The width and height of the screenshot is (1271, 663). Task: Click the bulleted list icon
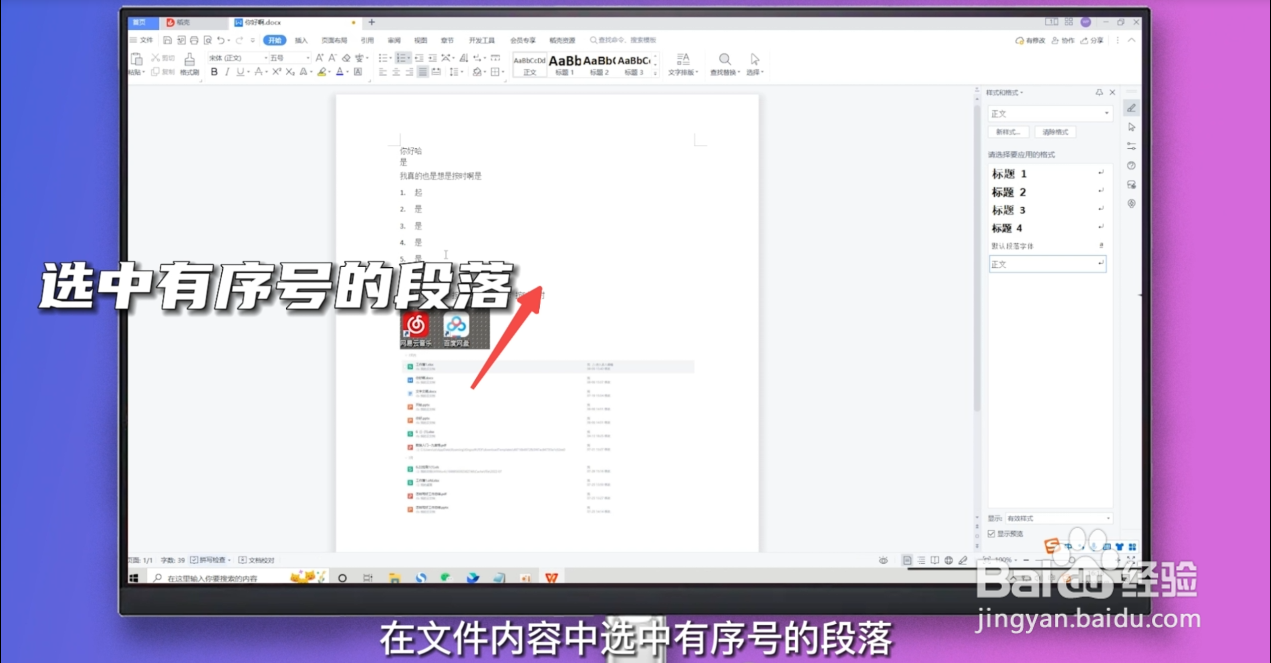click(x=383, y=58)
